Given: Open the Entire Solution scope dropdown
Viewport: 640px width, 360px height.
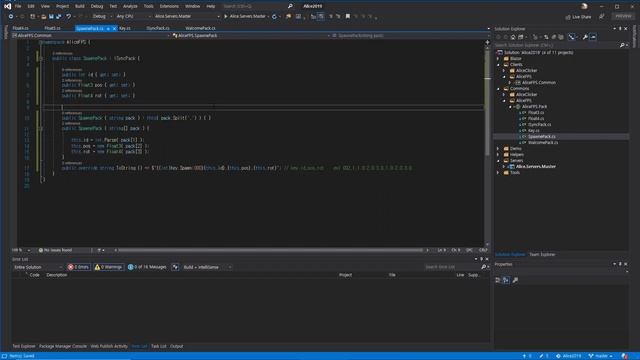Looking at the screenshot, I should coord(38,267).
